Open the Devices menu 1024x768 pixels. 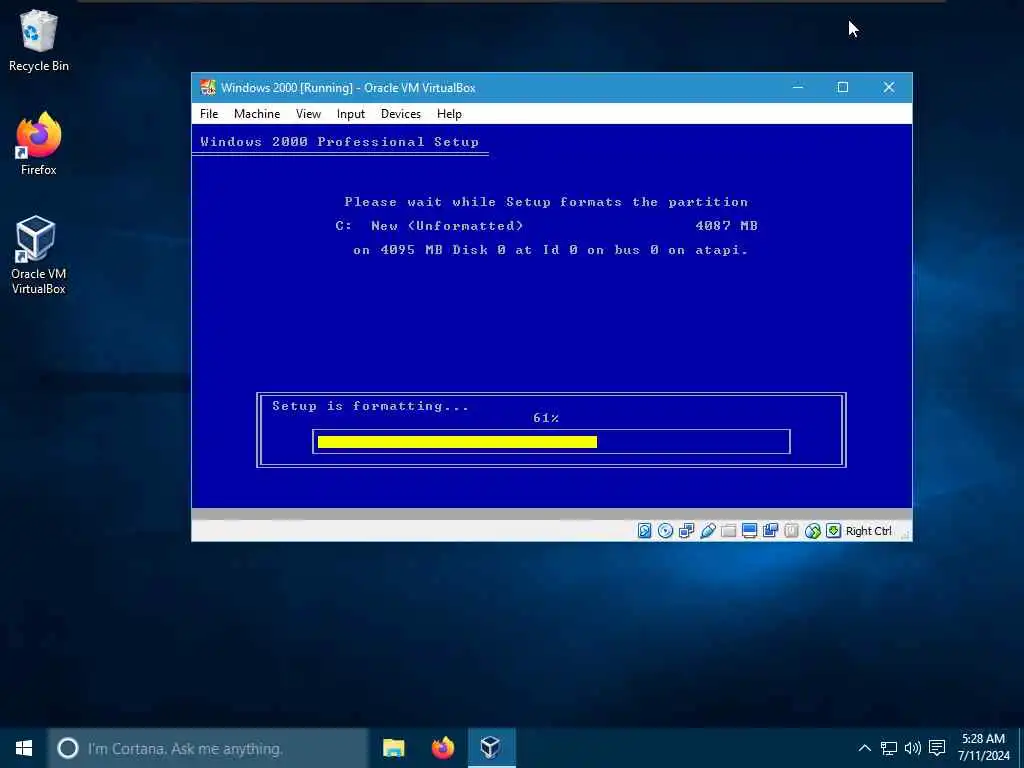point(400,114)
